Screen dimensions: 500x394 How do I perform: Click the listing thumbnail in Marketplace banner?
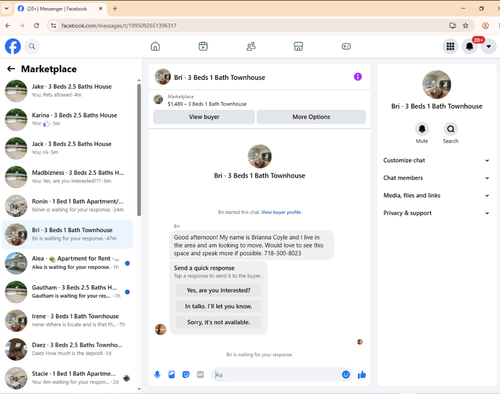tap(158, 99)
